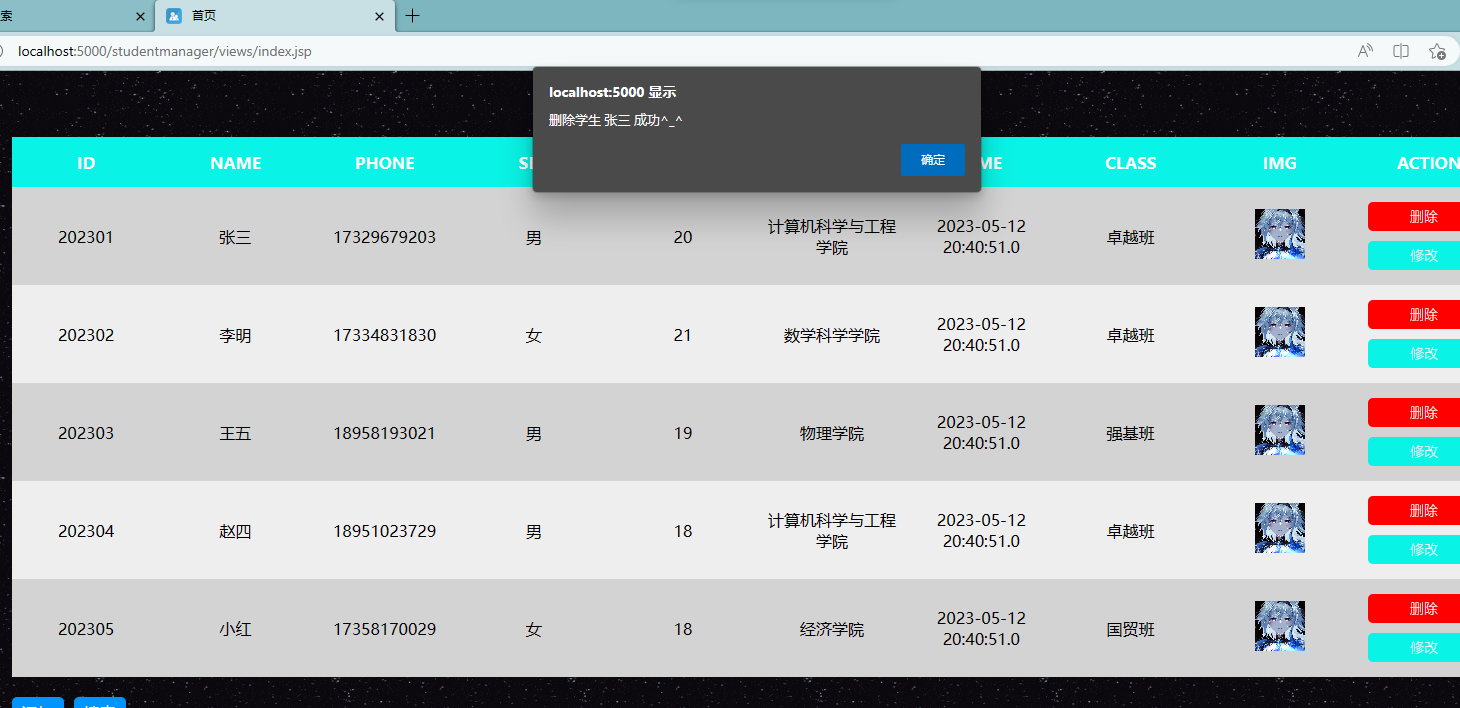Click phone number 18958193021
1460x708 pixels.
[385, 433]
